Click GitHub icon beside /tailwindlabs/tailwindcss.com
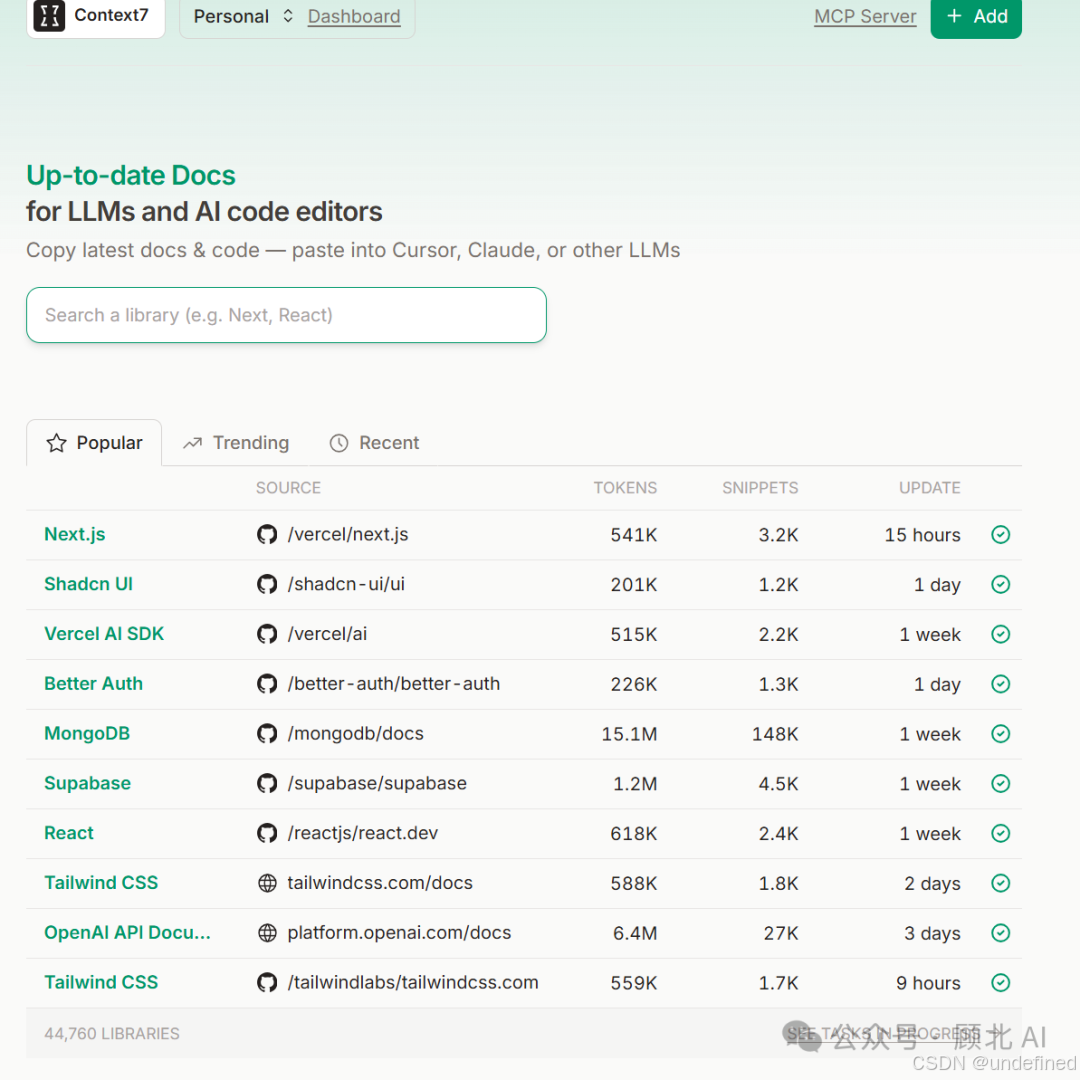 point(267,982)
